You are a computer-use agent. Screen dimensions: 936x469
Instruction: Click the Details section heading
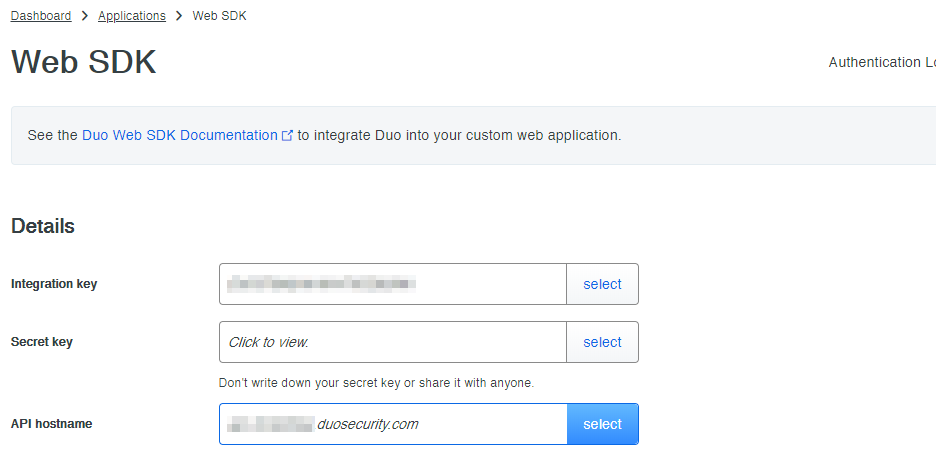43,226
